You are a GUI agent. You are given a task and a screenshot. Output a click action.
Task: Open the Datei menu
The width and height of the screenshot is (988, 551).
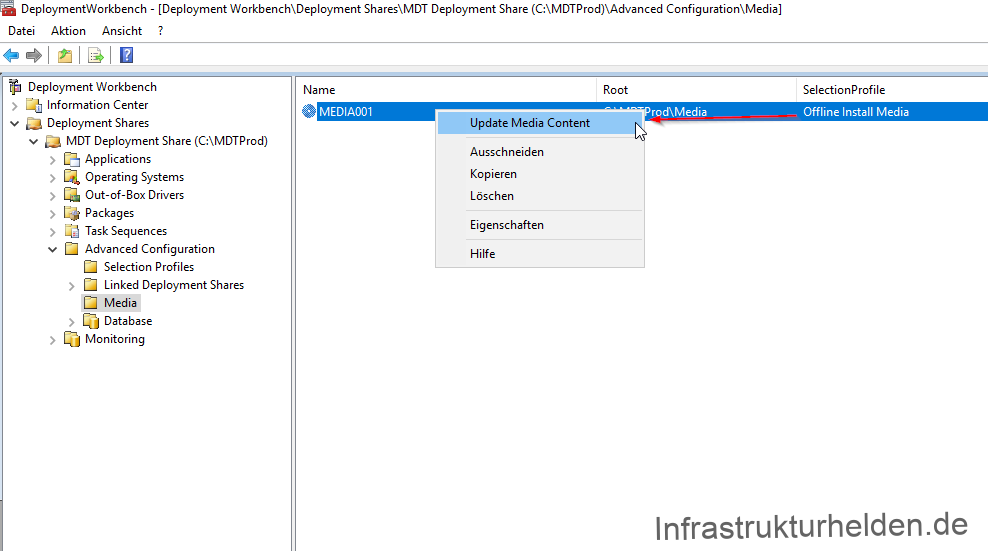click(x=21, y=31)
